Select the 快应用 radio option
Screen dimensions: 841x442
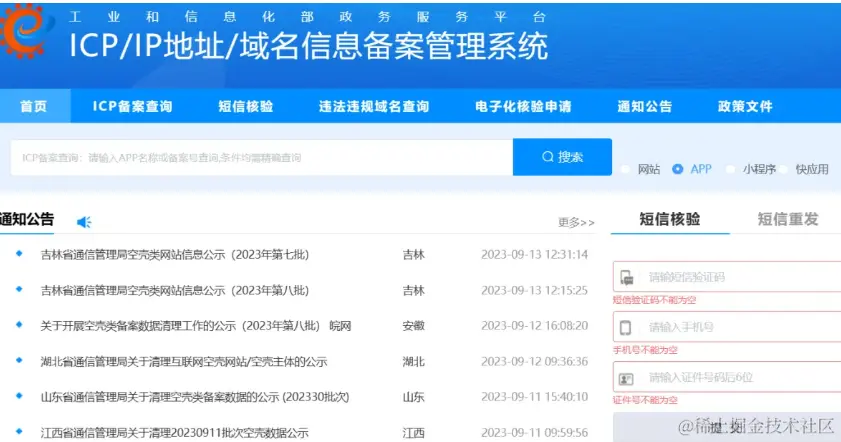[x=785, y=169]
